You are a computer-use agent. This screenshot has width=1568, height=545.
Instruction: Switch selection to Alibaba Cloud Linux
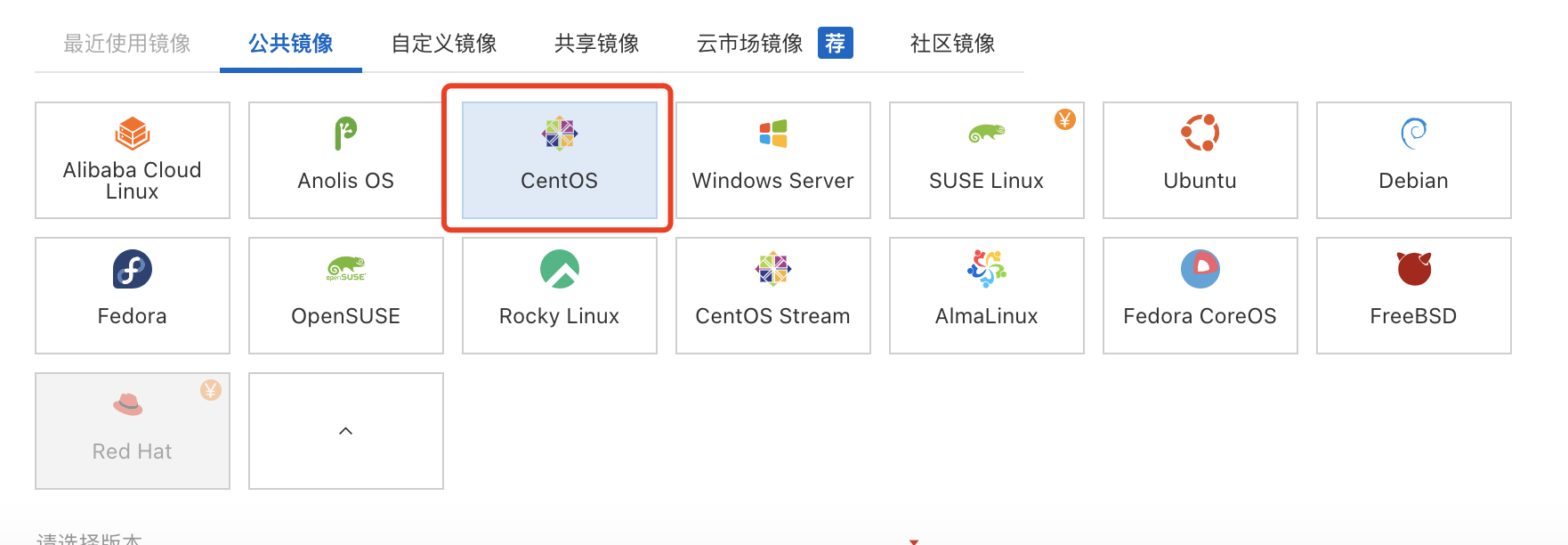click(x=132, y=160)
